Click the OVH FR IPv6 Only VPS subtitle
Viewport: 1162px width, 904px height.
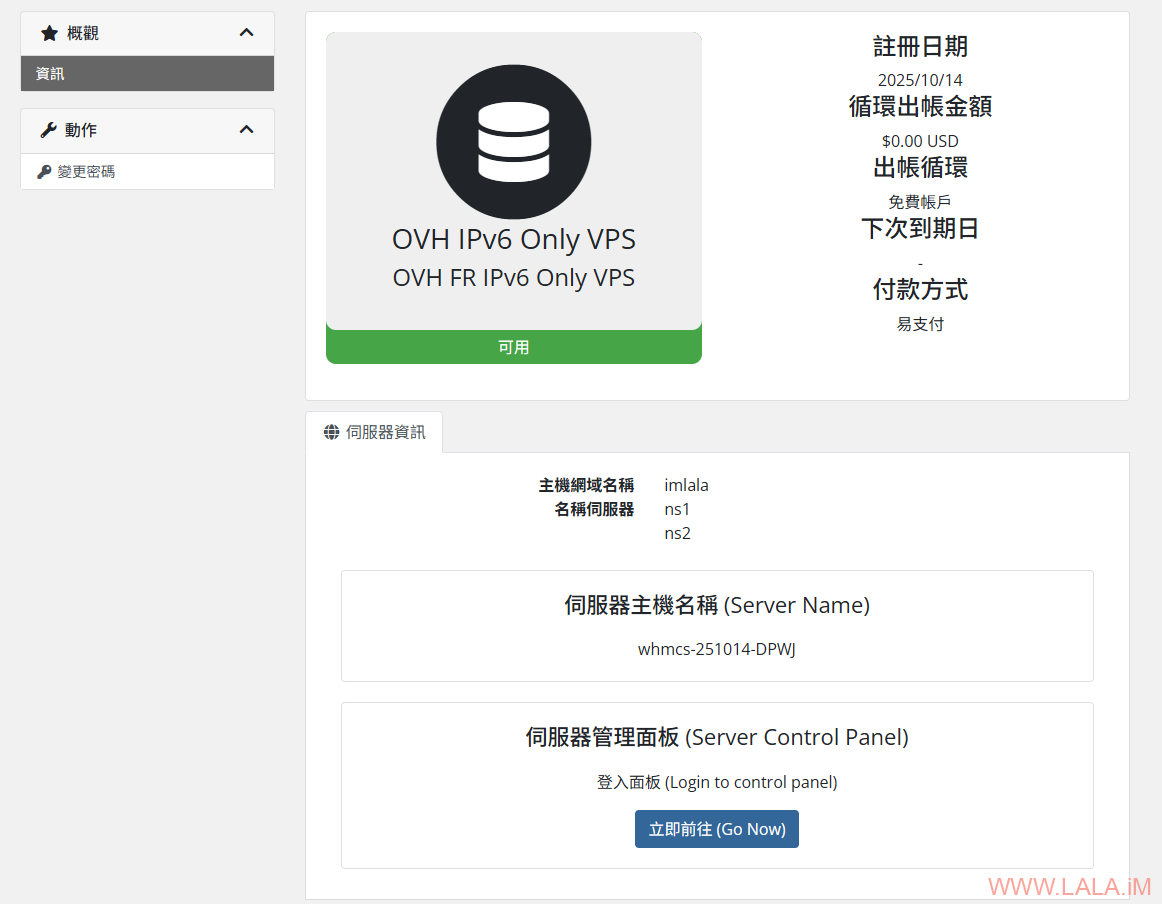pos(513,277)
